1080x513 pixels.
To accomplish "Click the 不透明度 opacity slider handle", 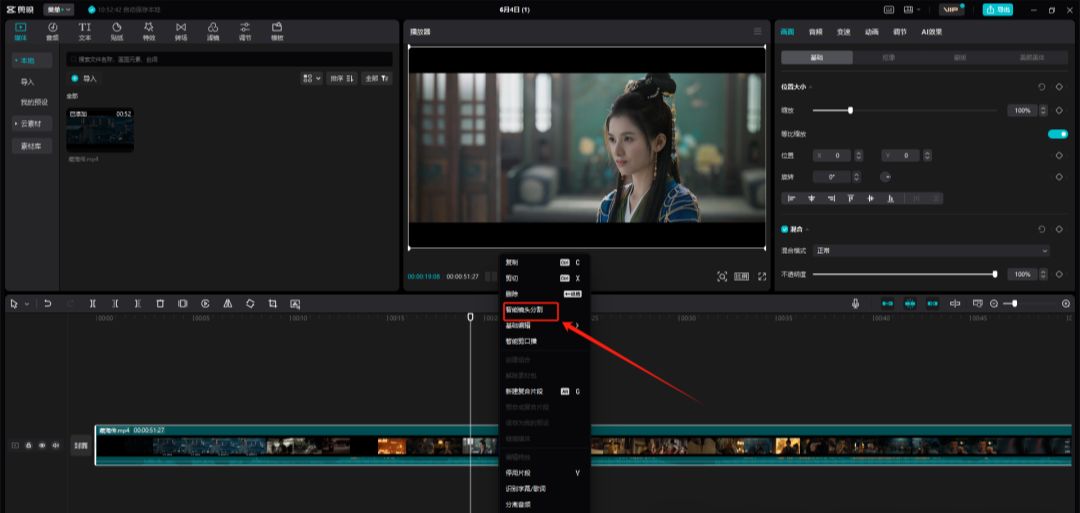I will click(x=995, y=274).
